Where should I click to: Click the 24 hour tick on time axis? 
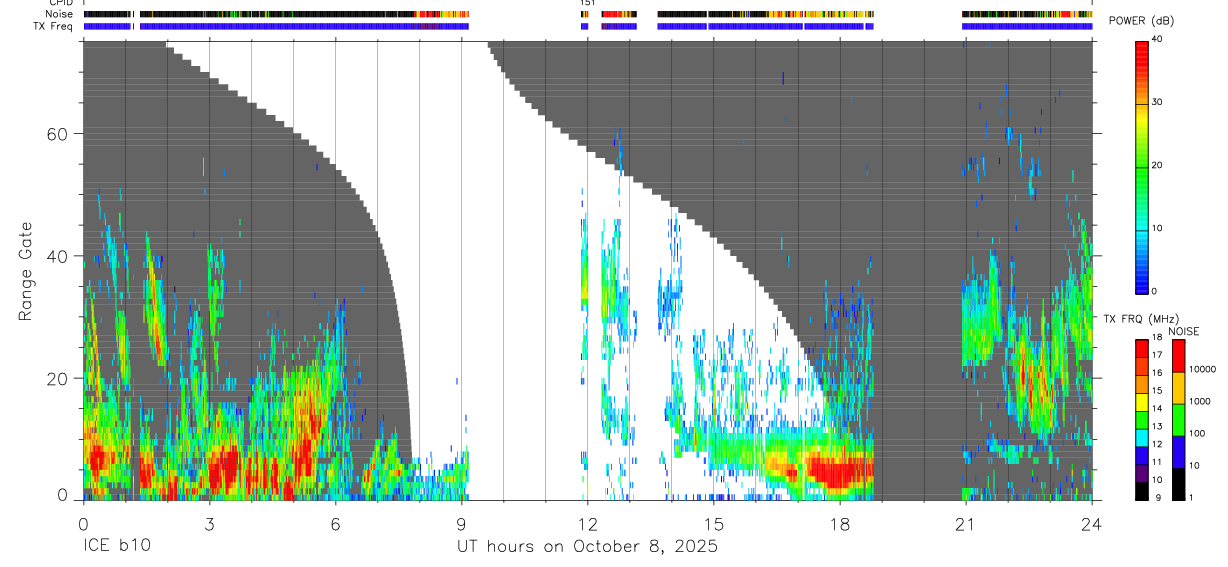[x=1092, y=522]
